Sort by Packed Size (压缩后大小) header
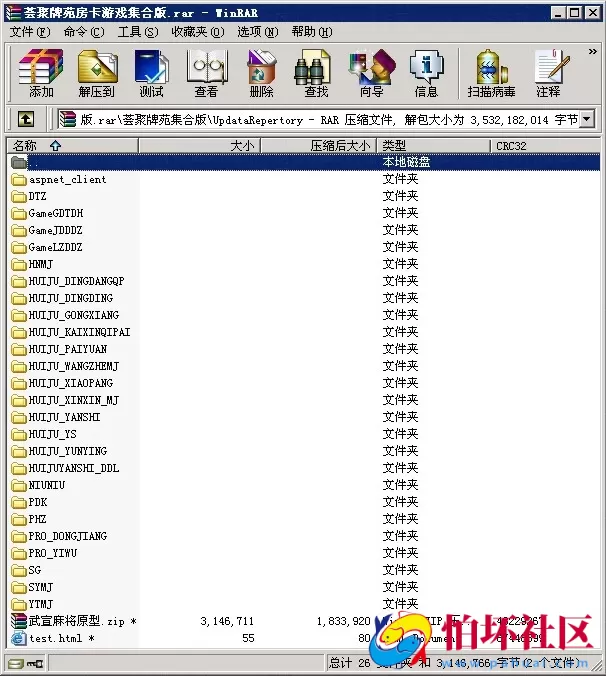 coord(319,146)
